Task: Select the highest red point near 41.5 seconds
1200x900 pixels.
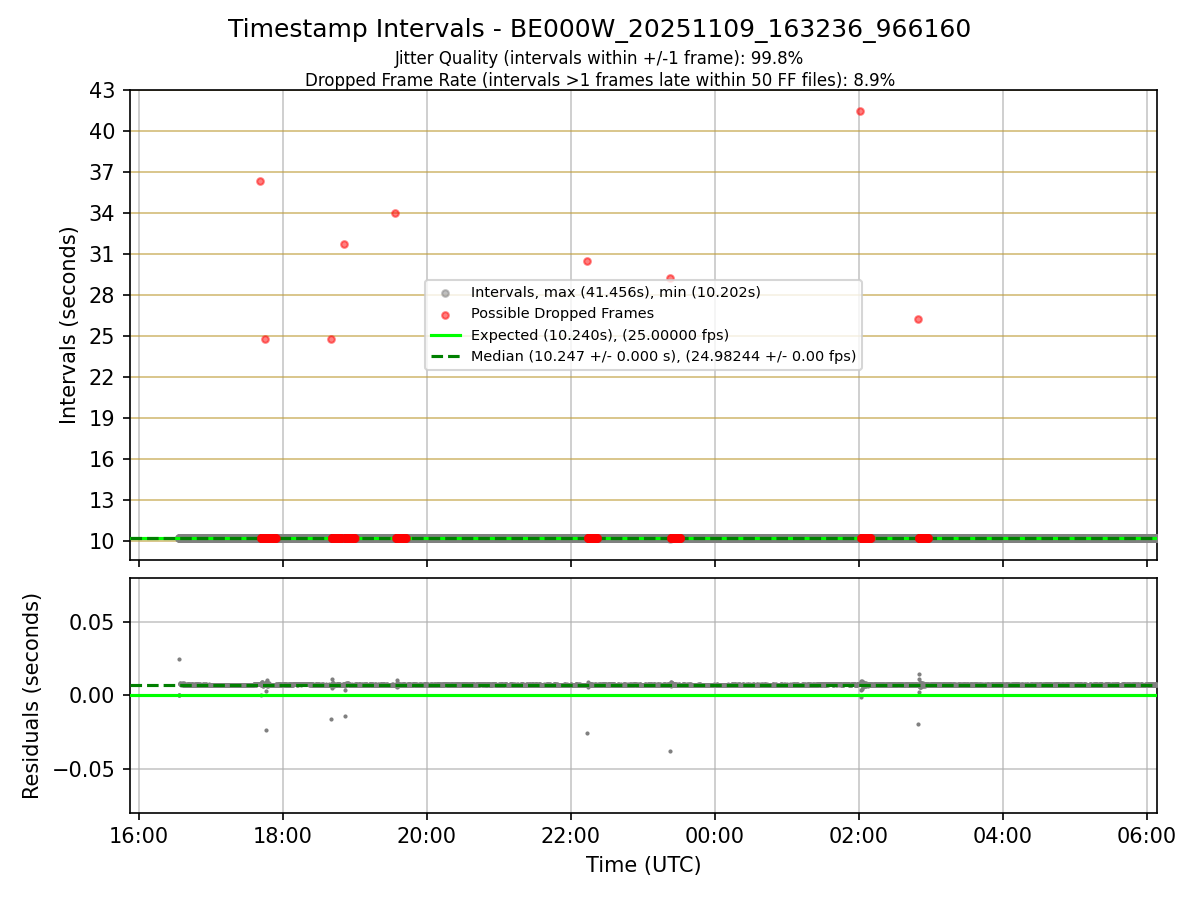Action: pyautogui.click(x=860, y=111)
